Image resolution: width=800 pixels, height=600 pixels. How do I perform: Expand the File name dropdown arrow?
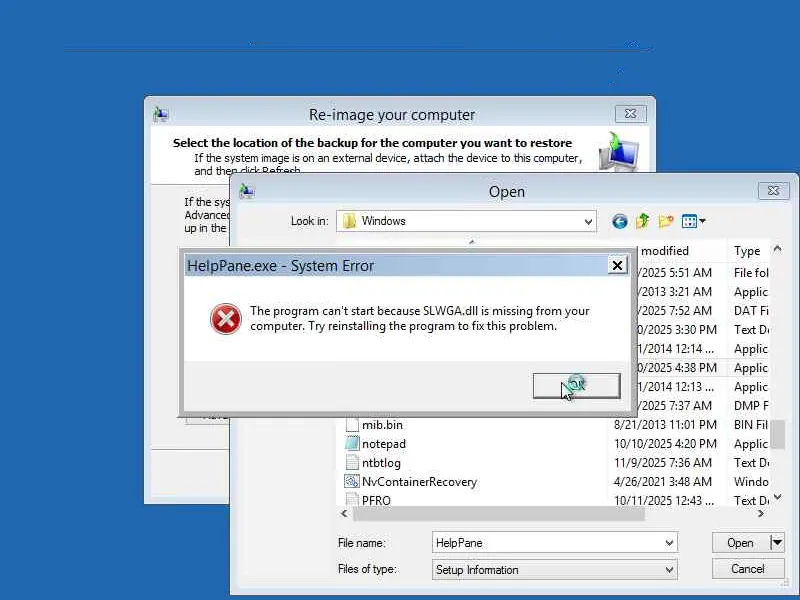669,543
